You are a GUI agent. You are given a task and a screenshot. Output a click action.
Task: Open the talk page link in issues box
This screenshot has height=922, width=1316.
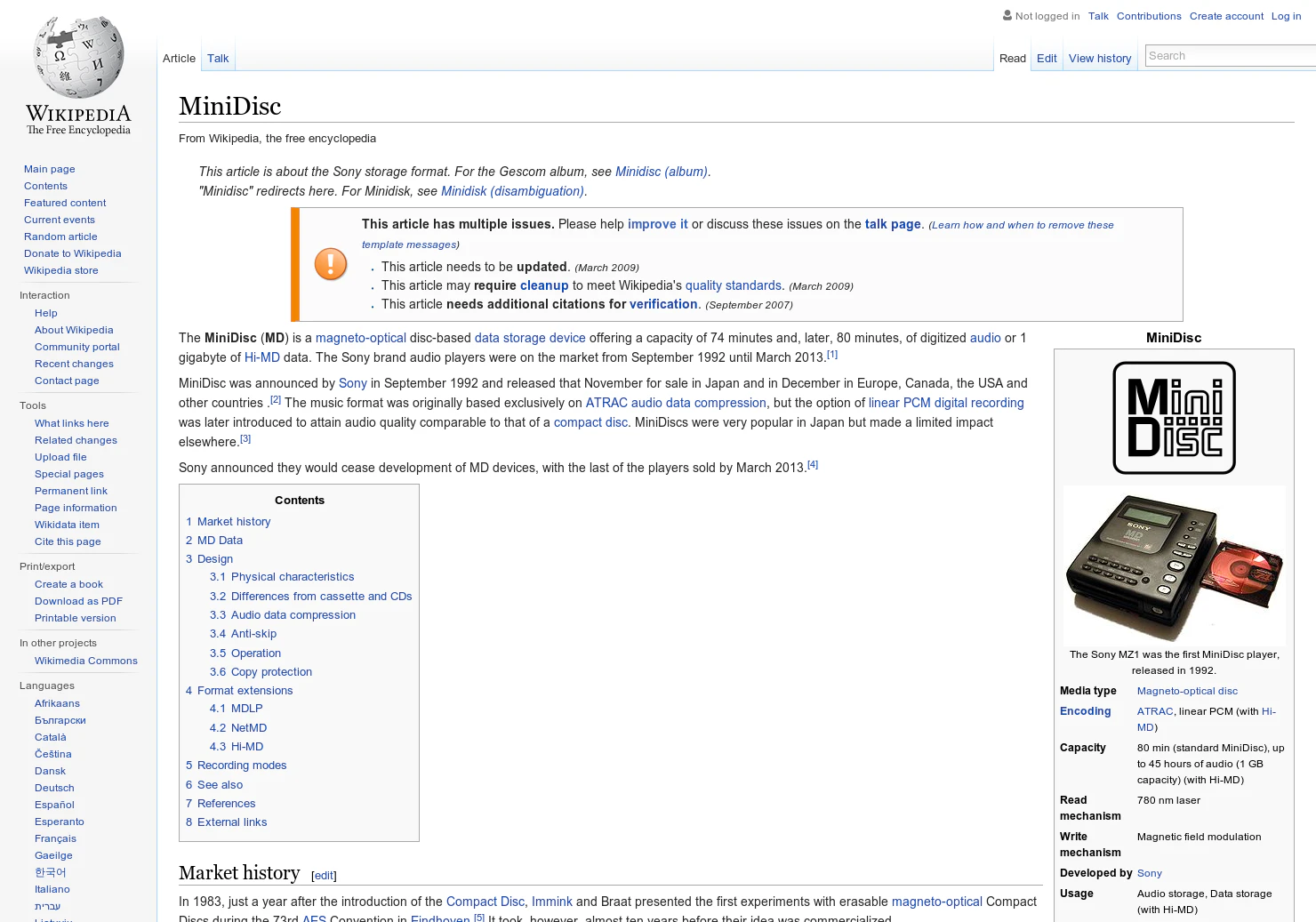(893, 224)
